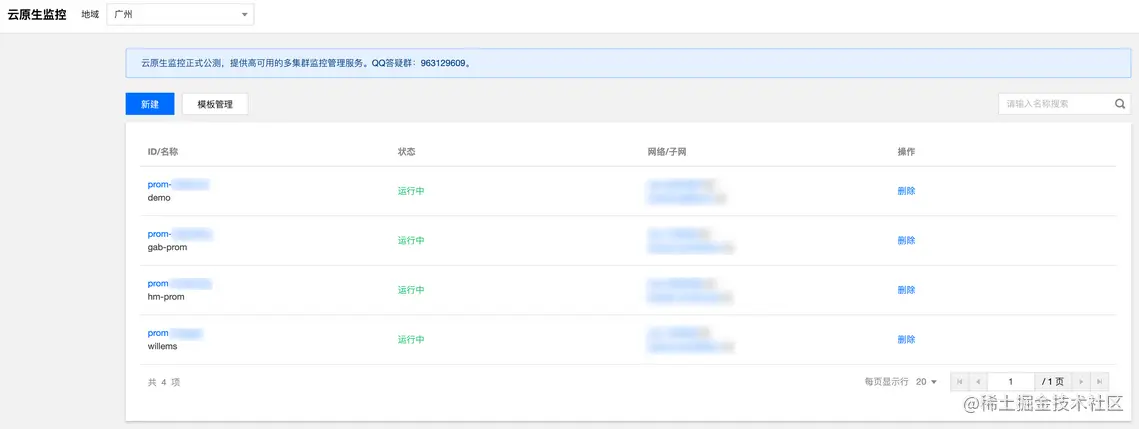Click the name text willems
Screen dimensions: 1139x429
pos(162,346)
